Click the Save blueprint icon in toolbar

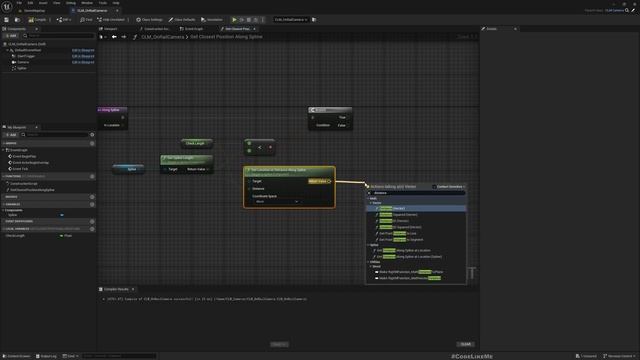(7, 20)
